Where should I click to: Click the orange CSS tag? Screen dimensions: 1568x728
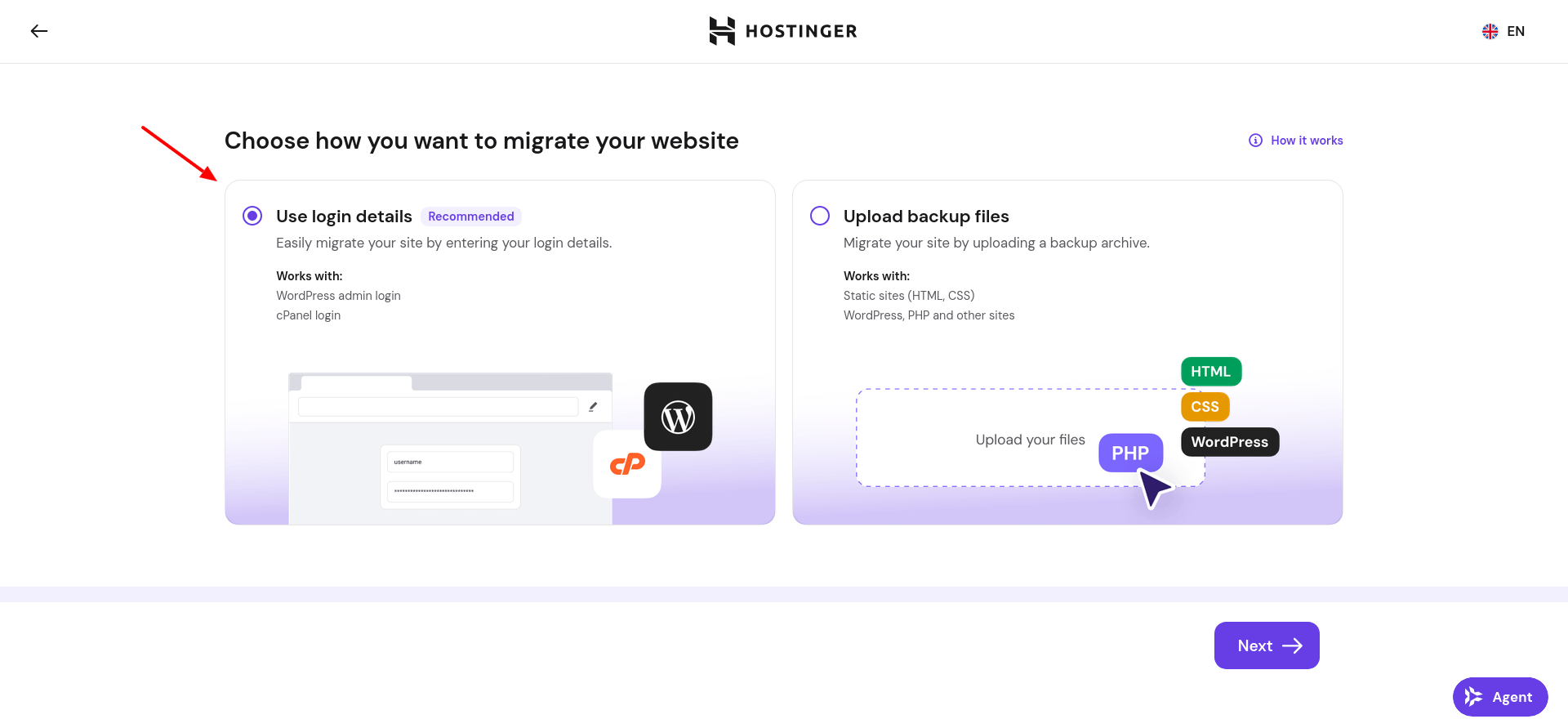coord(1205,407)
